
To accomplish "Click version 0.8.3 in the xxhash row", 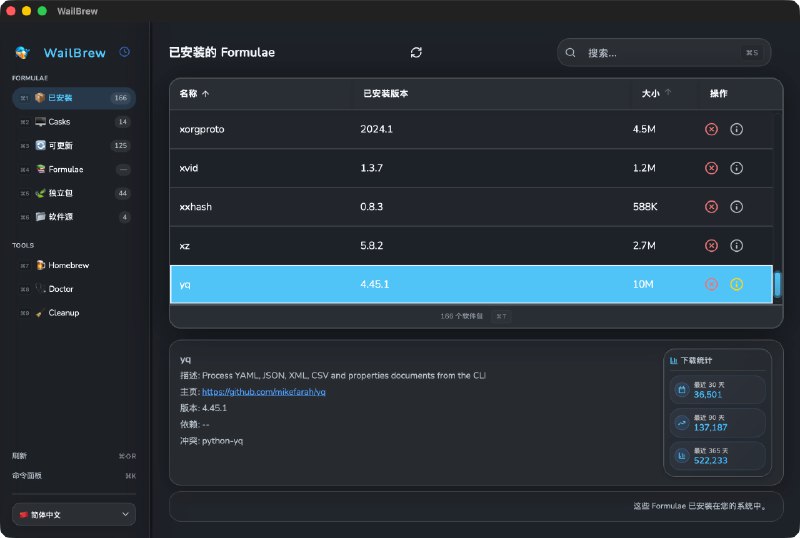I will tap(371, 207).
